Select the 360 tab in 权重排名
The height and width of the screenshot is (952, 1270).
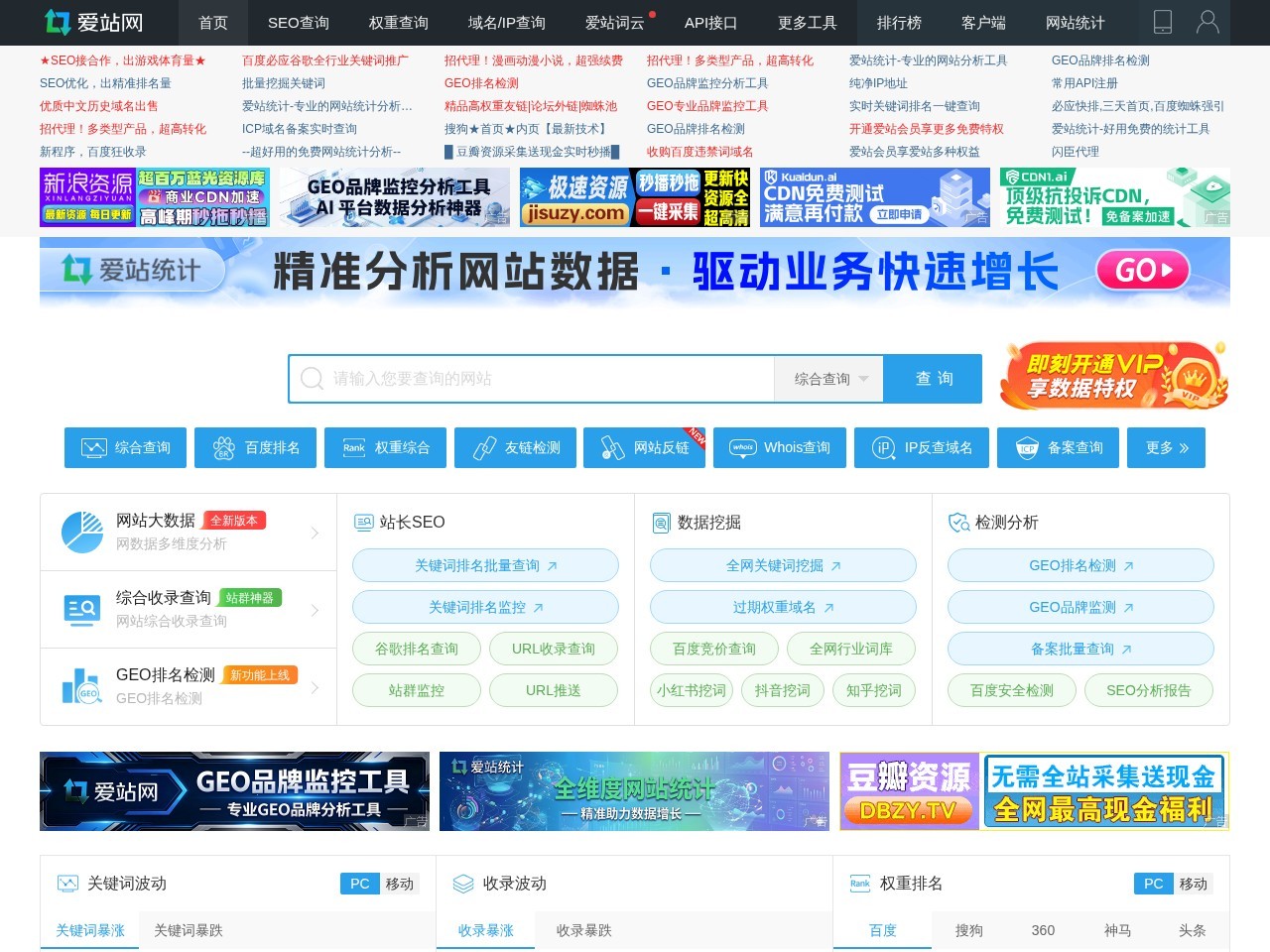pos(1044,930)
